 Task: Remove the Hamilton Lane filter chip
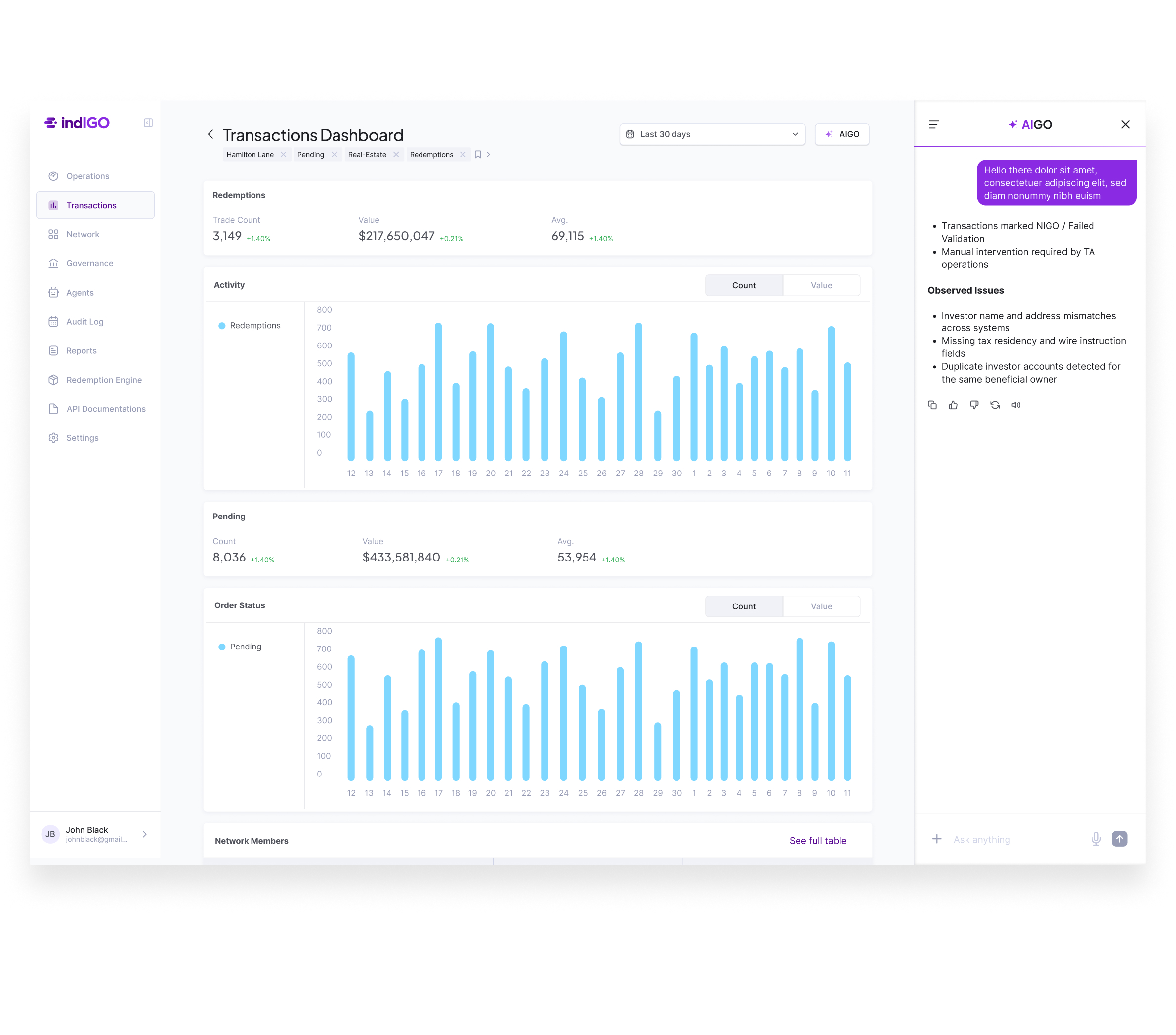[x=283, y=155]
